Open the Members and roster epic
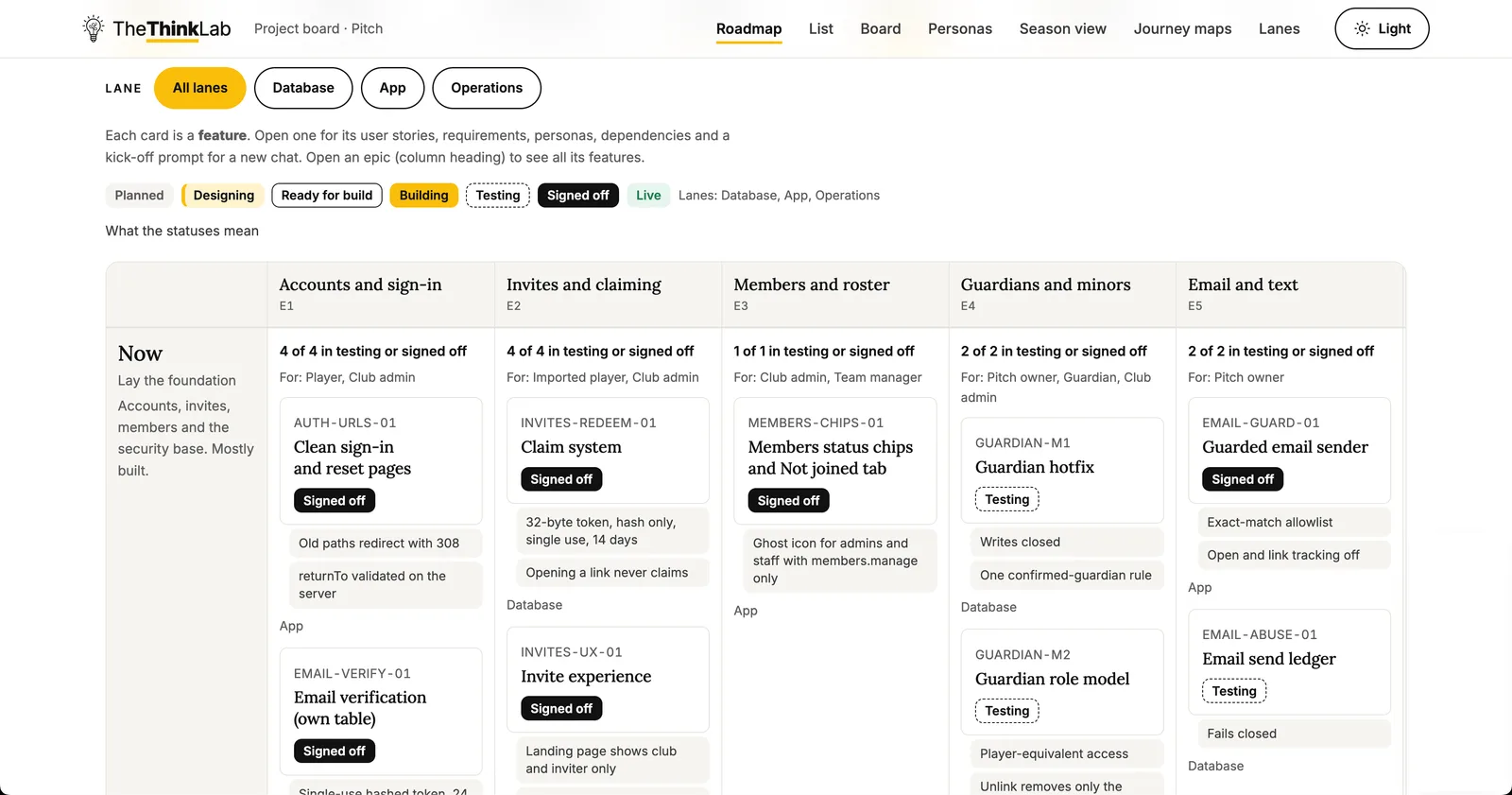1512x795 pixels. (x=812, y=285)
